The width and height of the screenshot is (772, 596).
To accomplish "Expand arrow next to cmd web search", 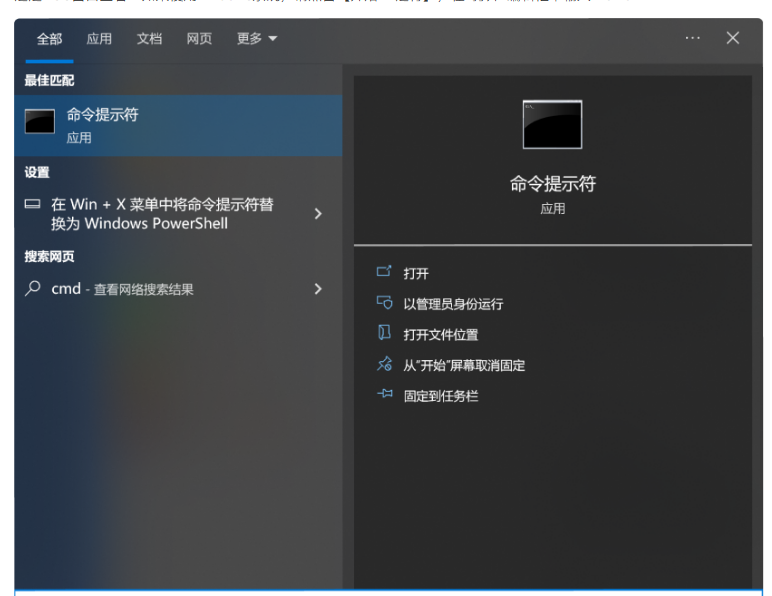I will 318,289.
